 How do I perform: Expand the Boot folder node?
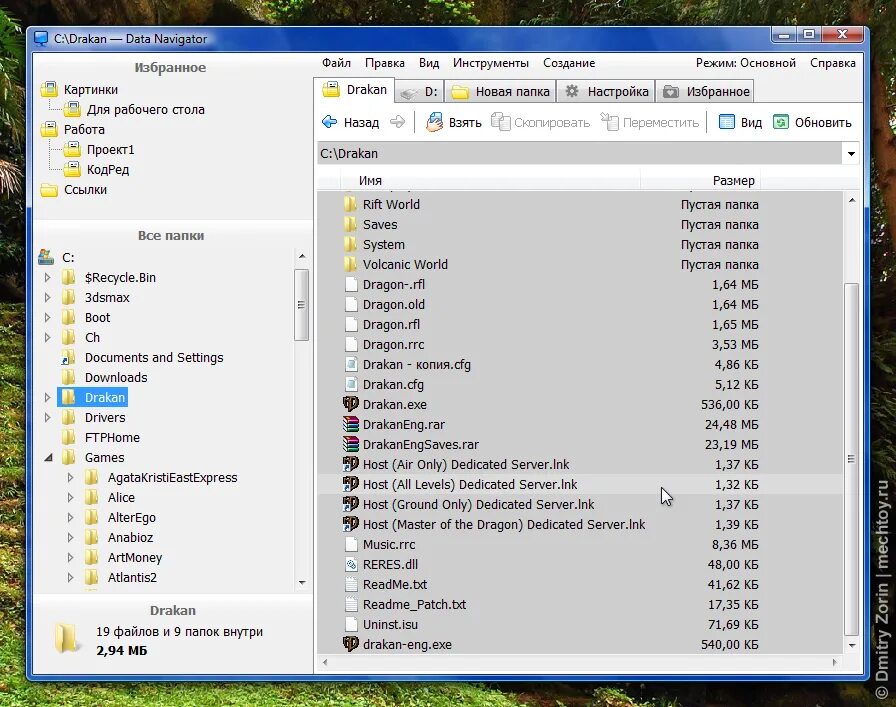pyautogui.click(x=47, y=317)
